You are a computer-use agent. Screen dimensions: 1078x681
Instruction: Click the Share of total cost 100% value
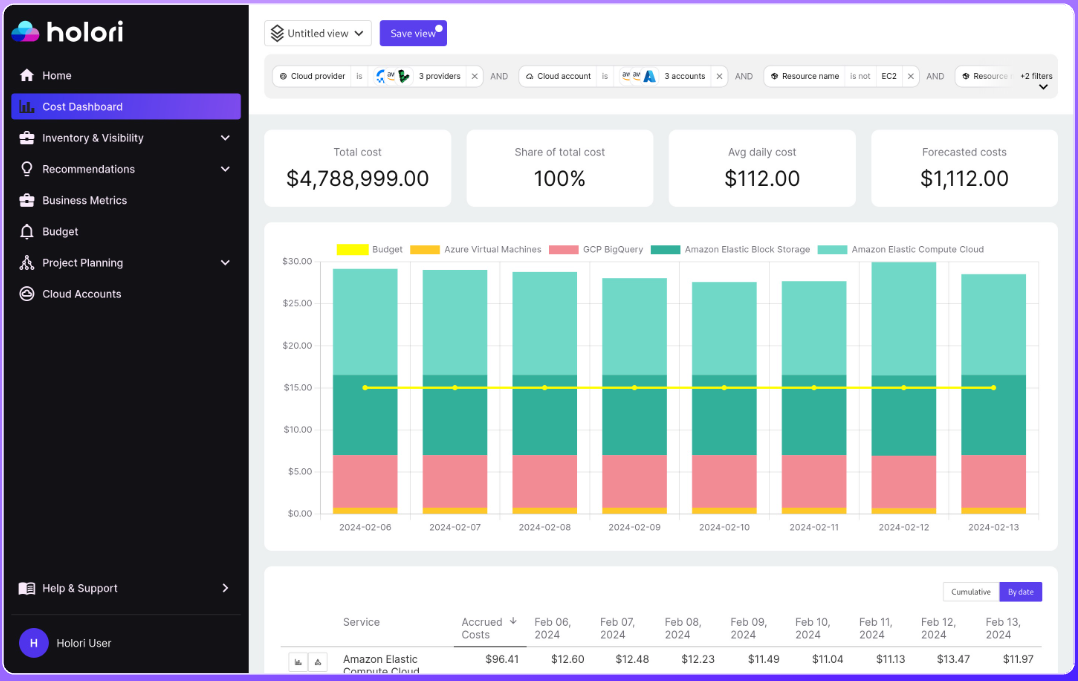point(560,179)
